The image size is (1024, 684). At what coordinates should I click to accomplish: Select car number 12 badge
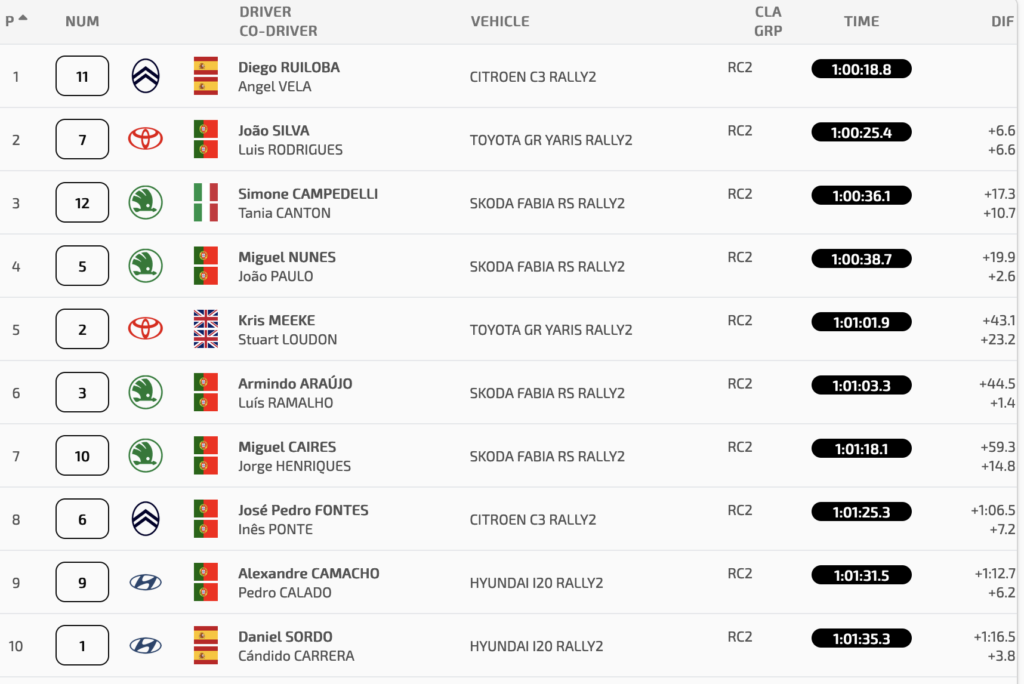(x=82, y=203)
